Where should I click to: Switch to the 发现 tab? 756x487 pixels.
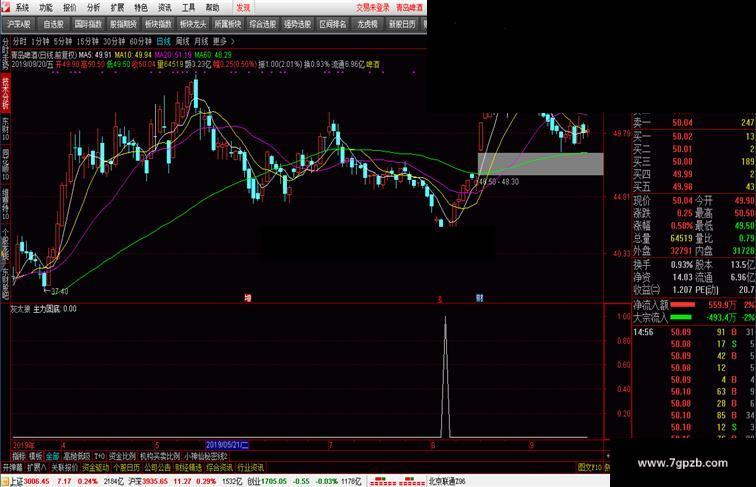[x=243, y=7]
